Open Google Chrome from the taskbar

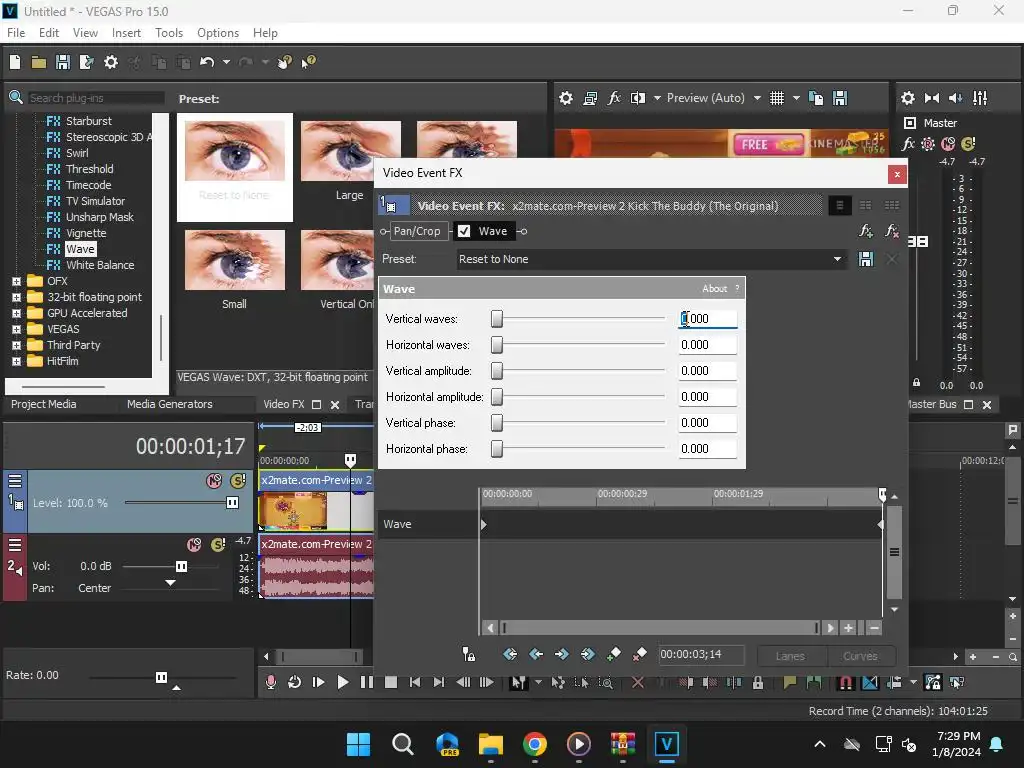coord(535,744)
